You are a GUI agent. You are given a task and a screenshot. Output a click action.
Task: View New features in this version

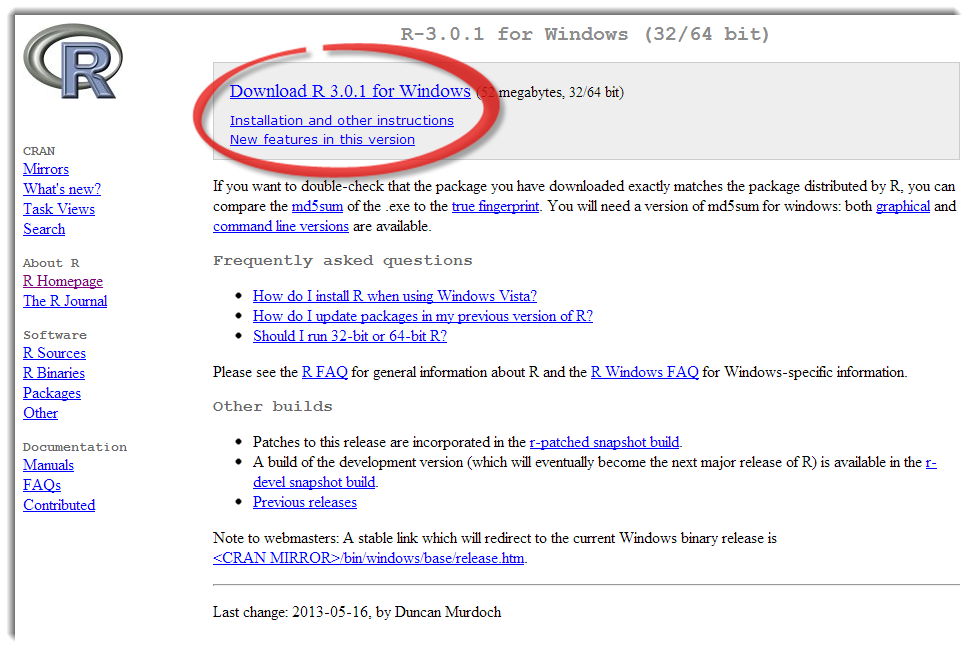point(322,139)
